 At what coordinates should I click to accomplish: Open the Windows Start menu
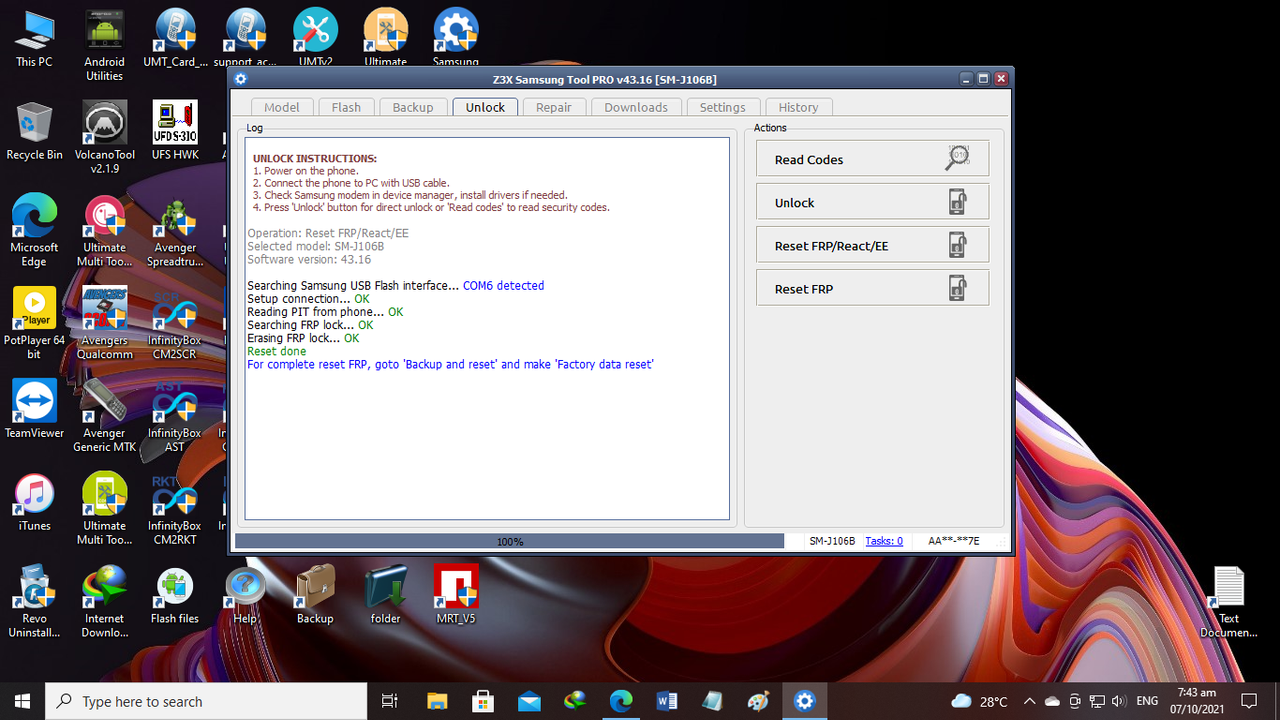coord(22,701)
